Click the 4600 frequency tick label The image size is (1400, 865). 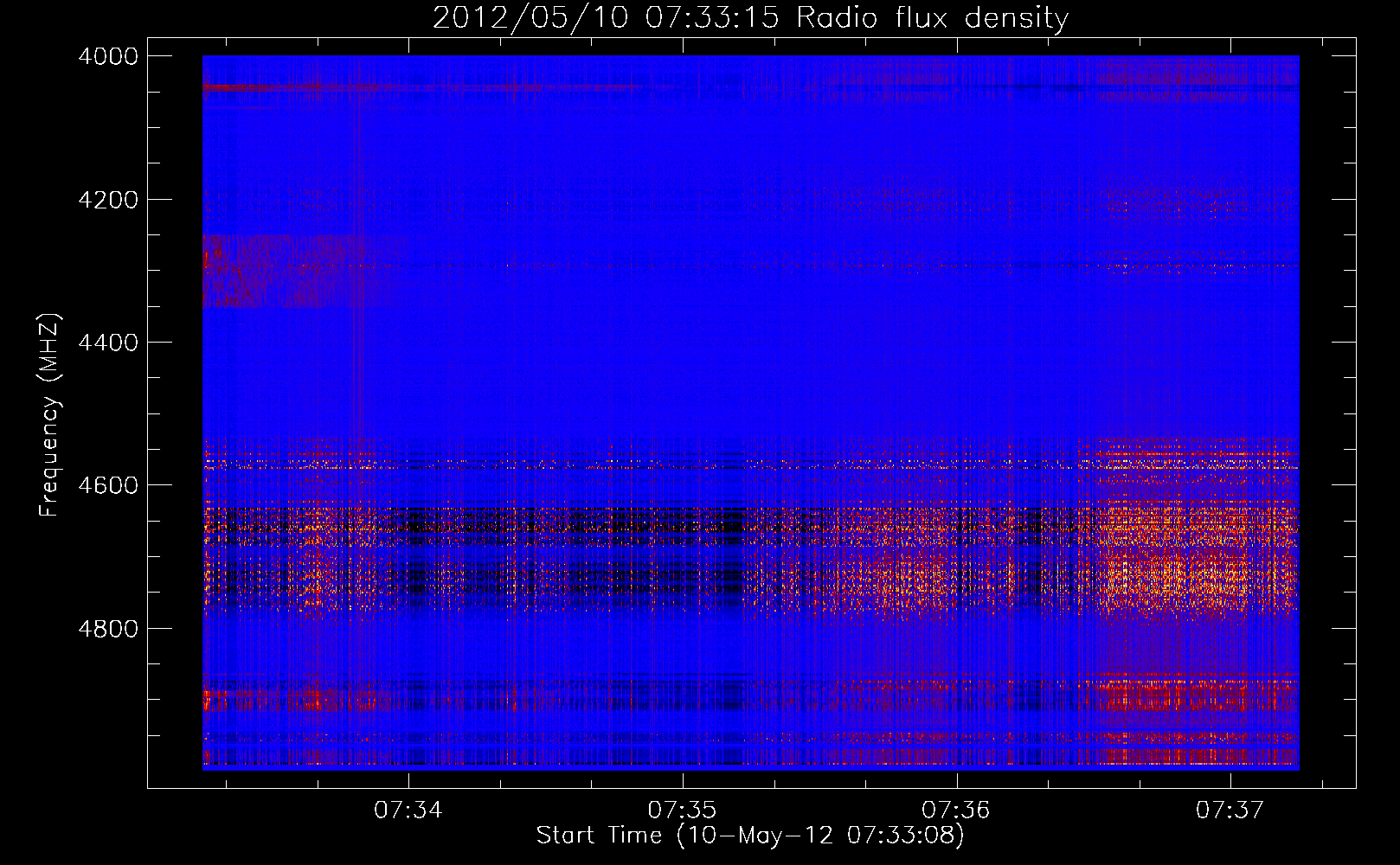tap(108, 485)
